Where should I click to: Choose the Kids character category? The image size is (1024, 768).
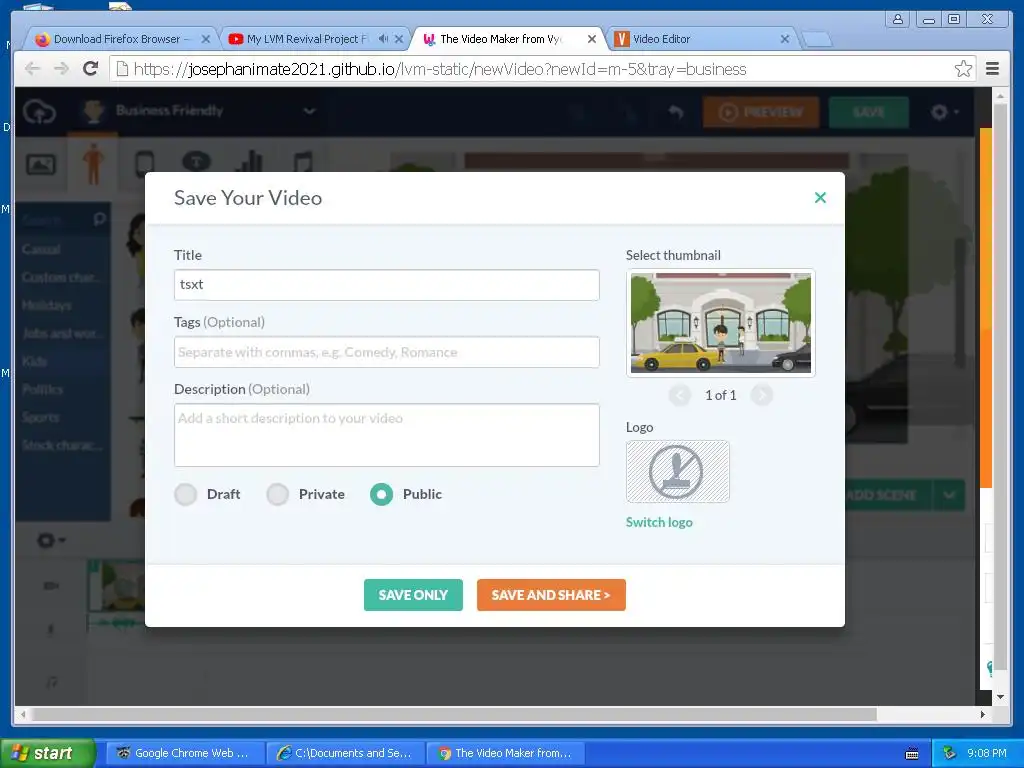[34, 361]
